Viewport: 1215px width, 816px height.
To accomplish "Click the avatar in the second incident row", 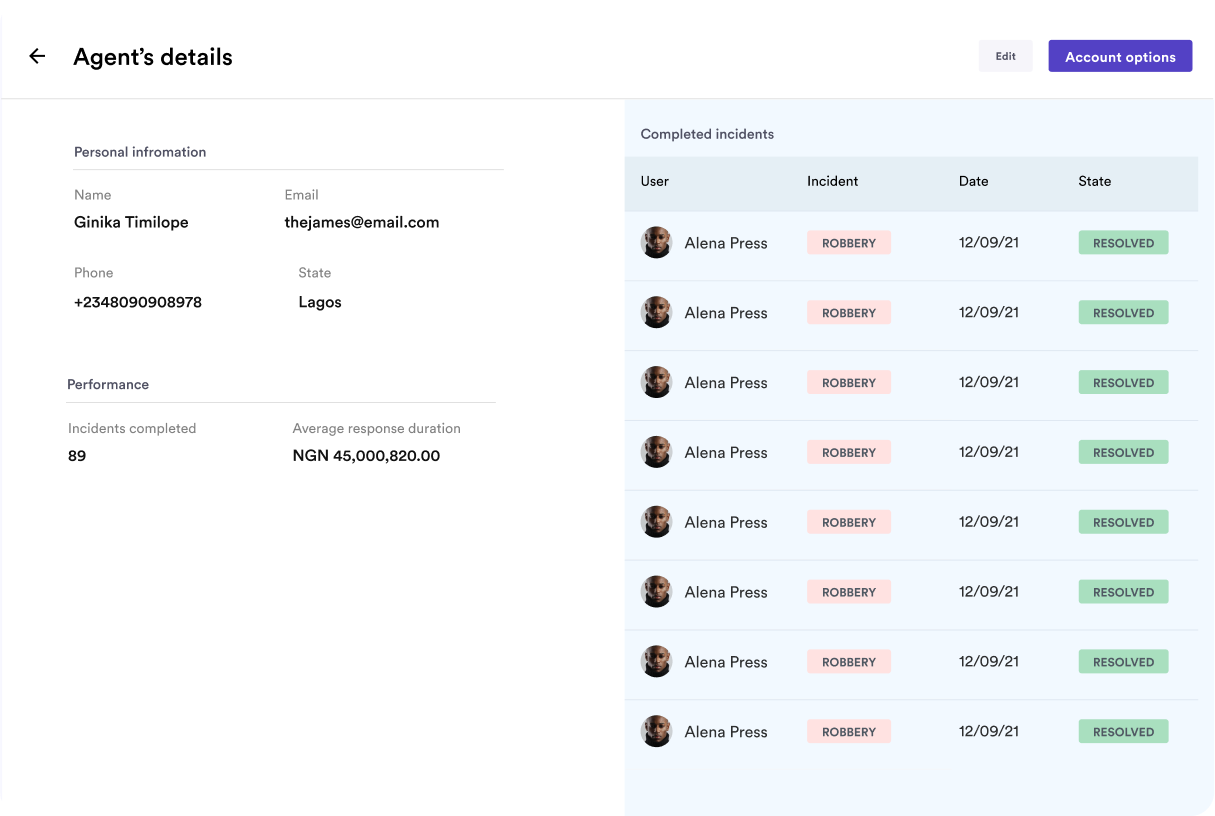I will coord(656,312).
